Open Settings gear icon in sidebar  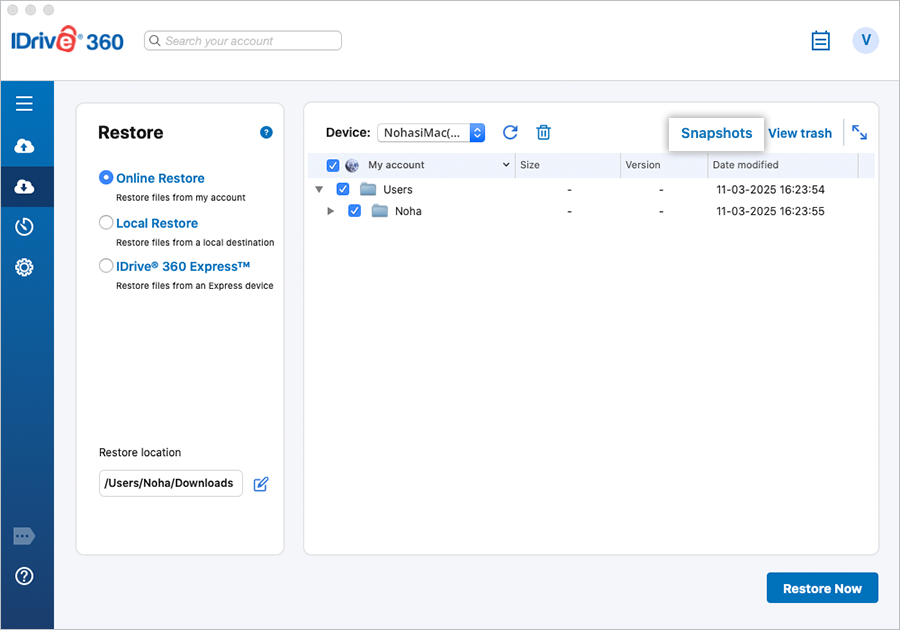tap(24, 267)
